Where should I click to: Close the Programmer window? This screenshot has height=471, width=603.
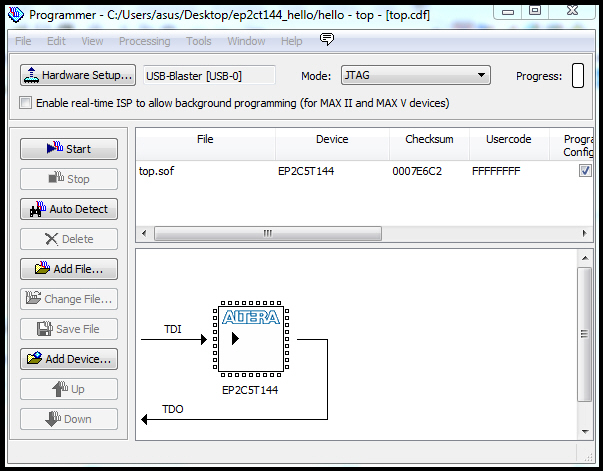point(573,12)
